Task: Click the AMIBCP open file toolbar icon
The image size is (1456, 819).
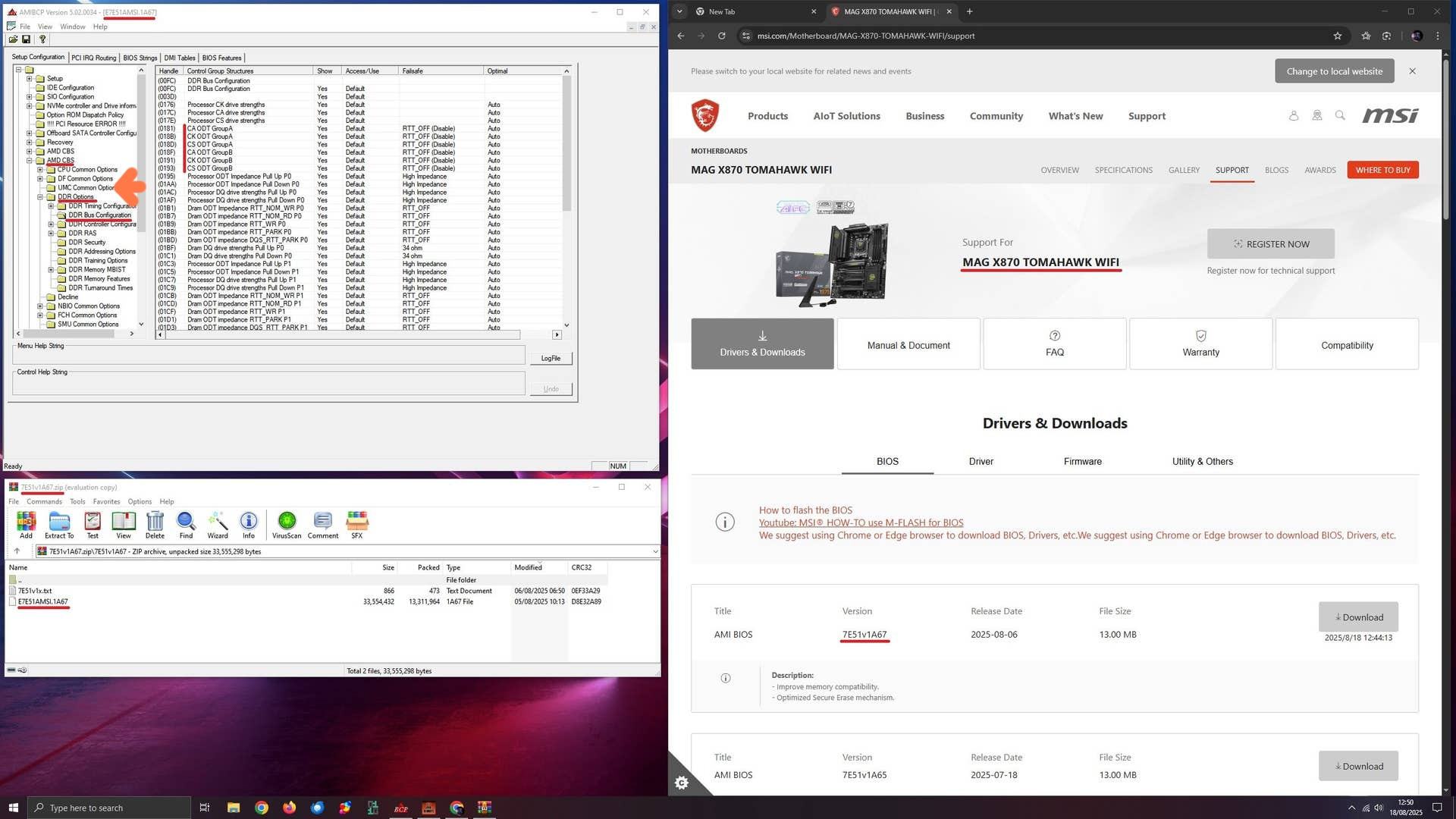Action: 13,39
